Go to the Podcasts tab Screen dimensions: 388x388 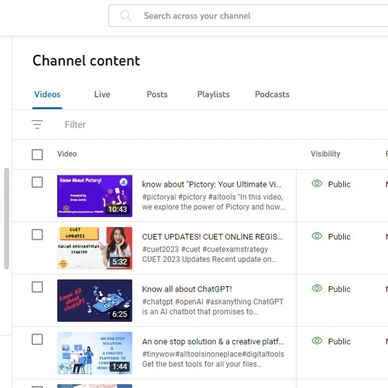tap(272, 94)
